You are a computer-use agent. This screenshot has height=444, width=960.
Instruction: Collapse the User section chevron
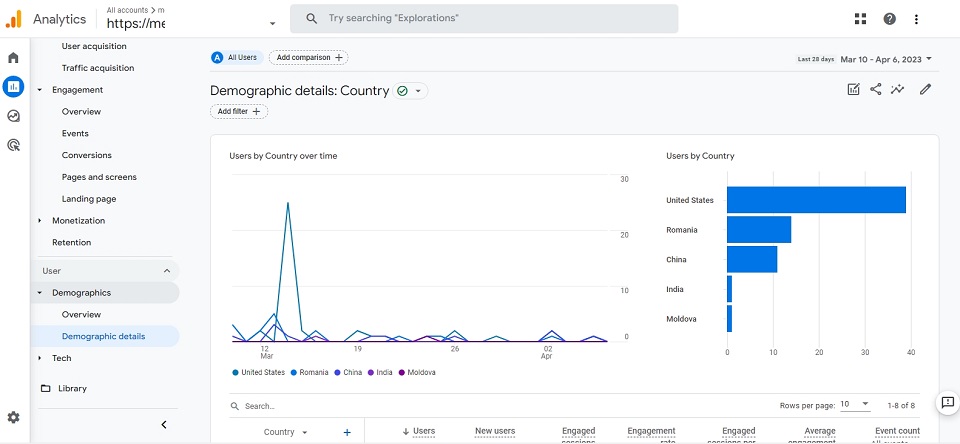click(167, 271)
